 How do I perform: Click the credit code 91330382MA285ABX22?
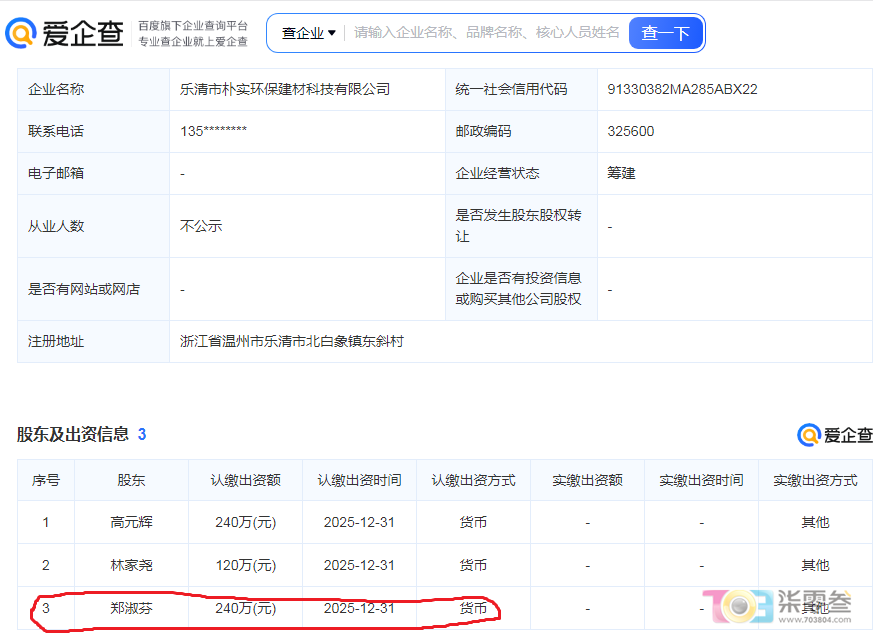click(683, 89)
